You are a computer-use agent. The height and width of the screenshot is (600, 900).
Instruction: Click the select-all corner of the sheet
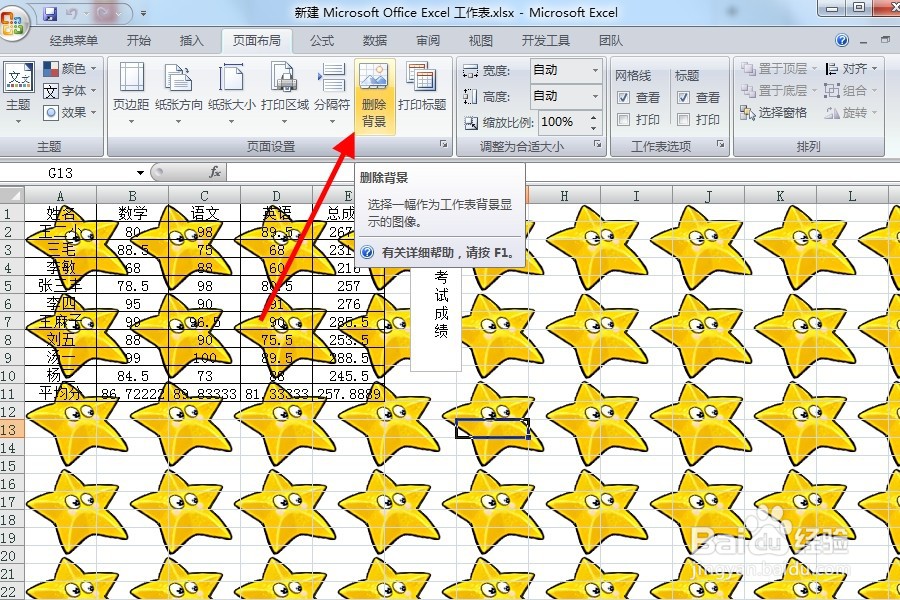click(x=12, y=195)
